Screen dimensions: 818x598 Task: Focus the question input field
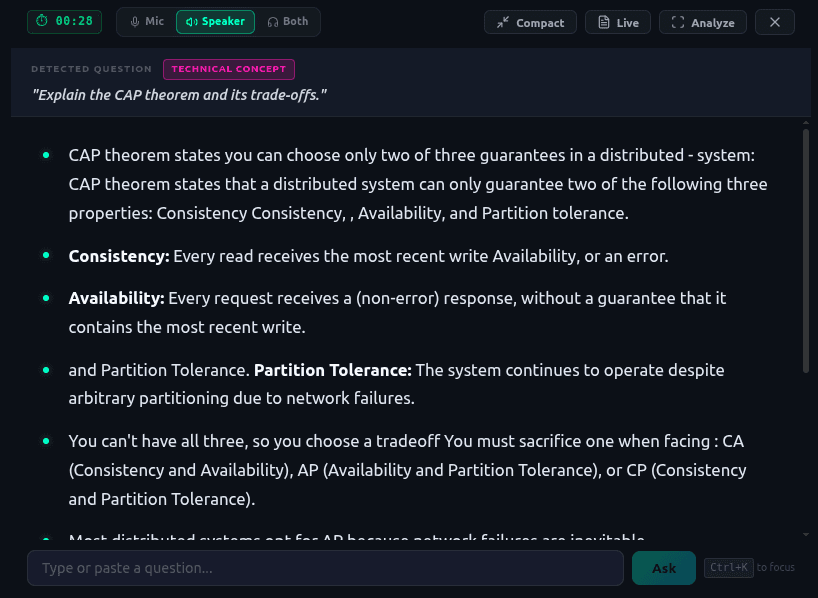[326, 568]
